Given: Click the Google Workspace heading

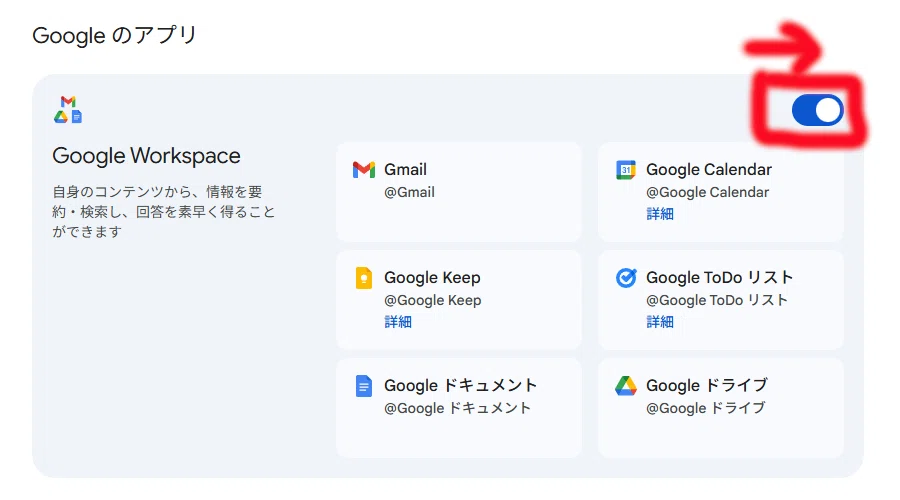Looking at the screenshot, I should coord(146,156).
